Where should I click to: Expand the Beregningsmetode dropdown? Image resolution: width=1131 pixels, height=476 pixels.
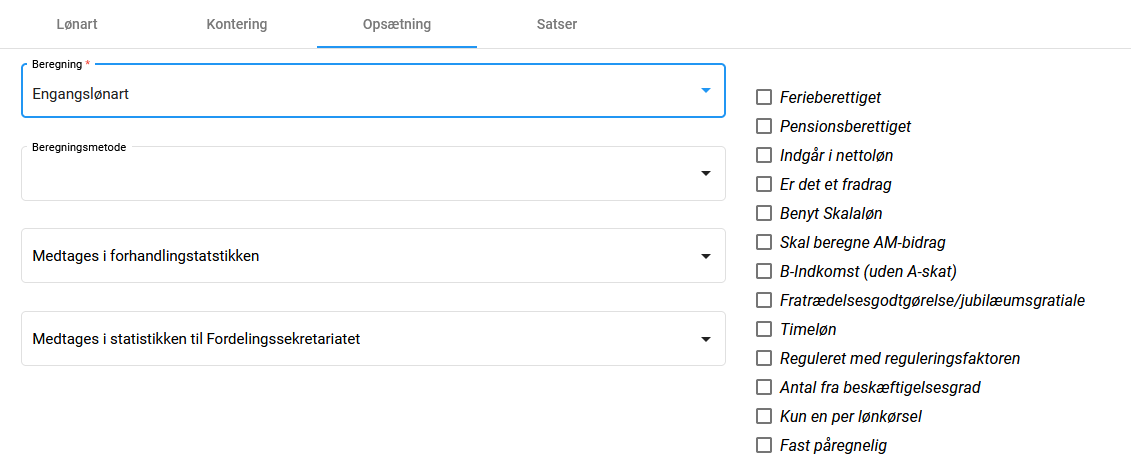point(372,174)
